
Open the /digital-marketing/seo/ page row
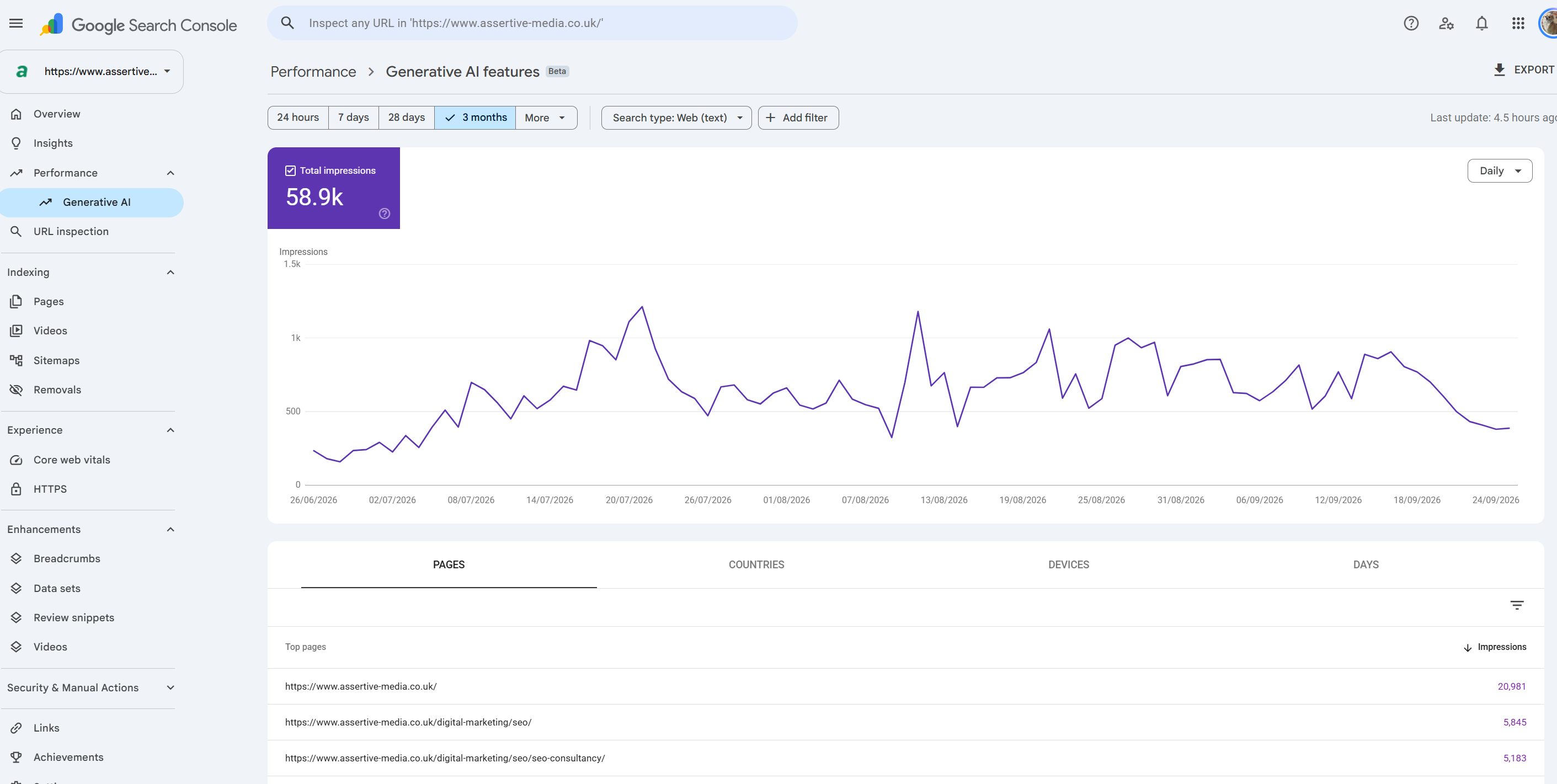905,722
